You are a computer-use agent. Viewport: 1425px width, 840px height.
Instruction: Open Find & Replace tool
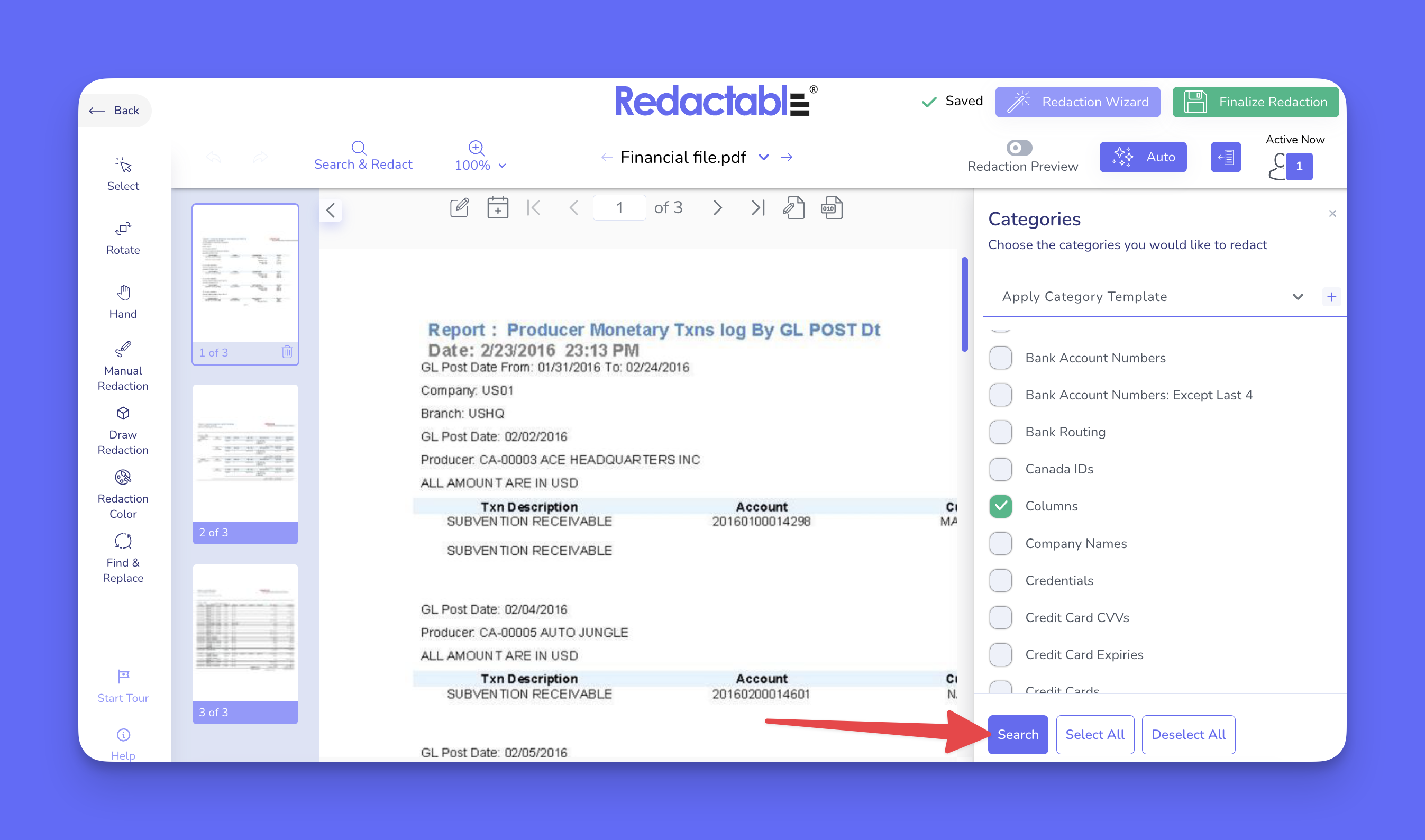[123, 557]
